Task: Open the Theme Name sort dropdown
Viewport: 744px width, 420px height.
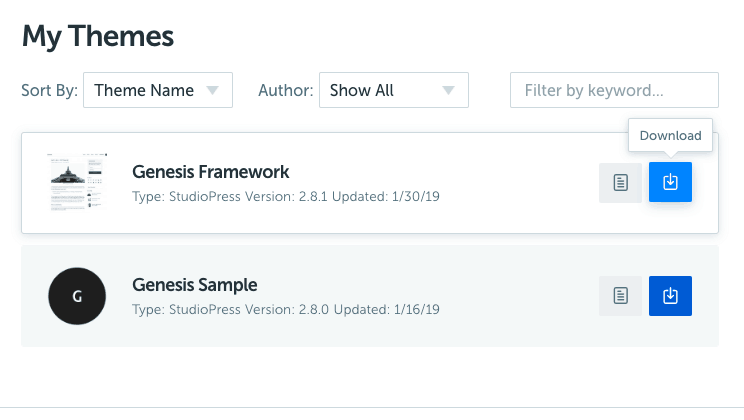Action: pyautogui.click(x=157, y=90)
